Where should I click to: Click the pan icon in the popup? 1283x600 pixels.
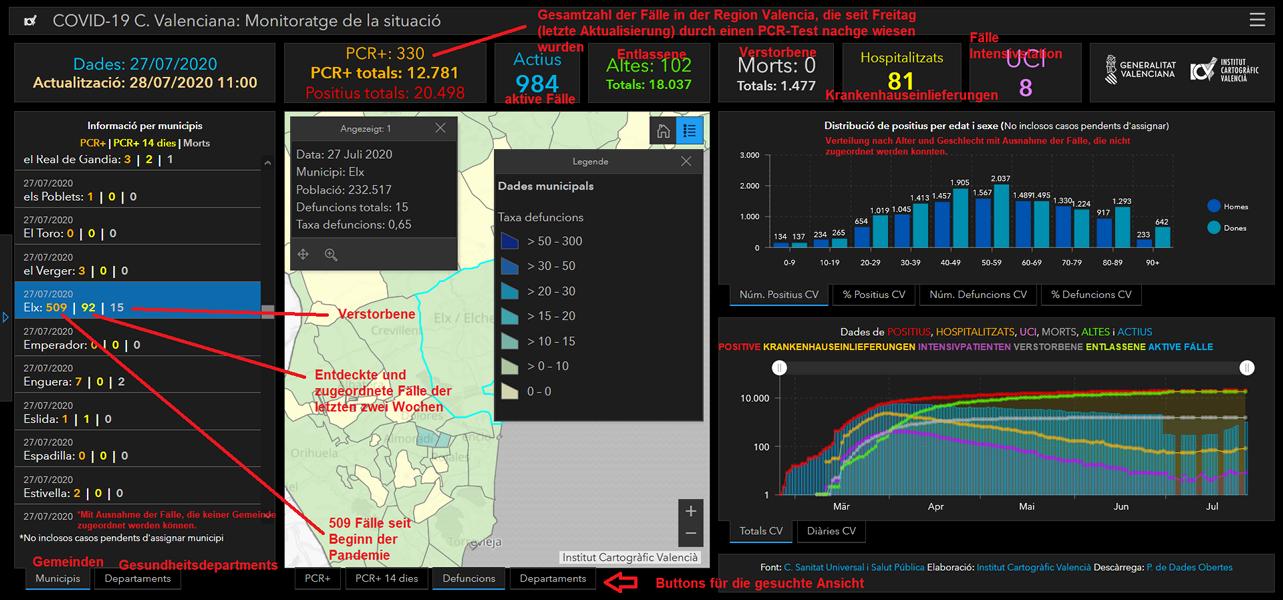pos(303,255)
